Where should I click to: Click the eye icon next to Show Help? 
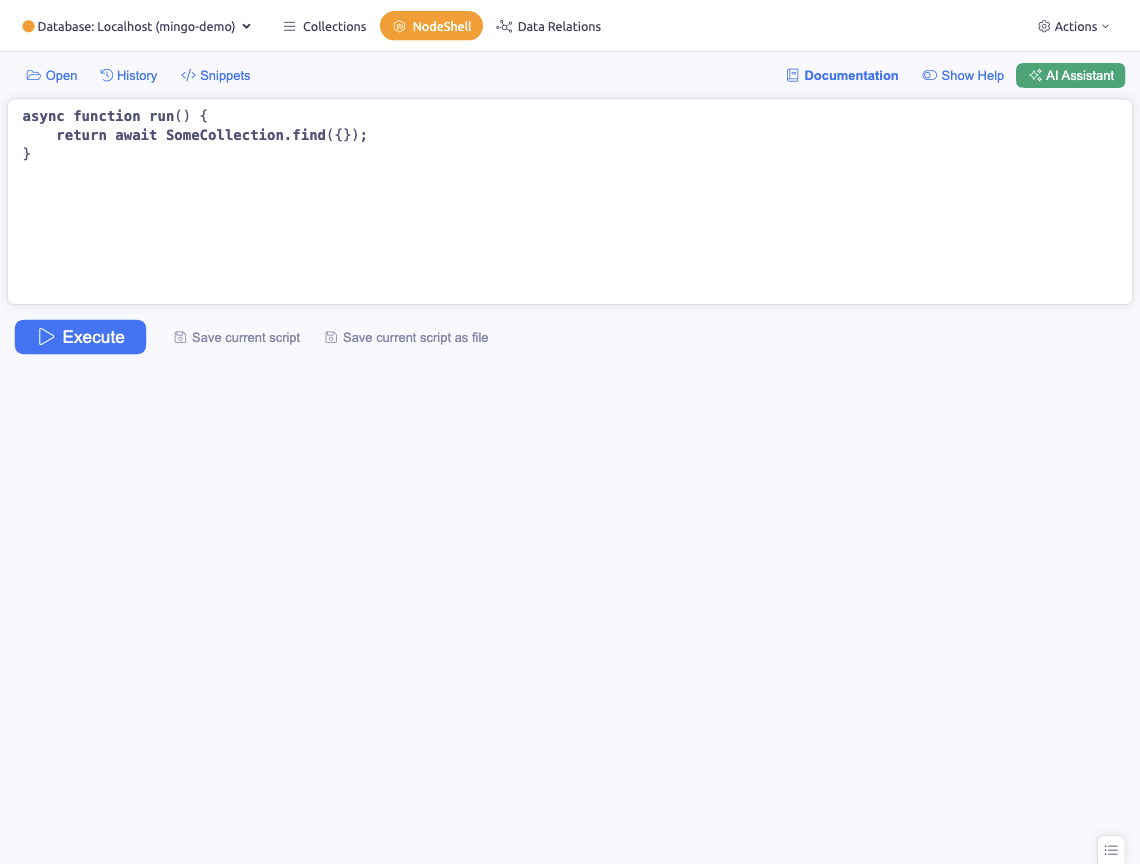coord(930,75)
